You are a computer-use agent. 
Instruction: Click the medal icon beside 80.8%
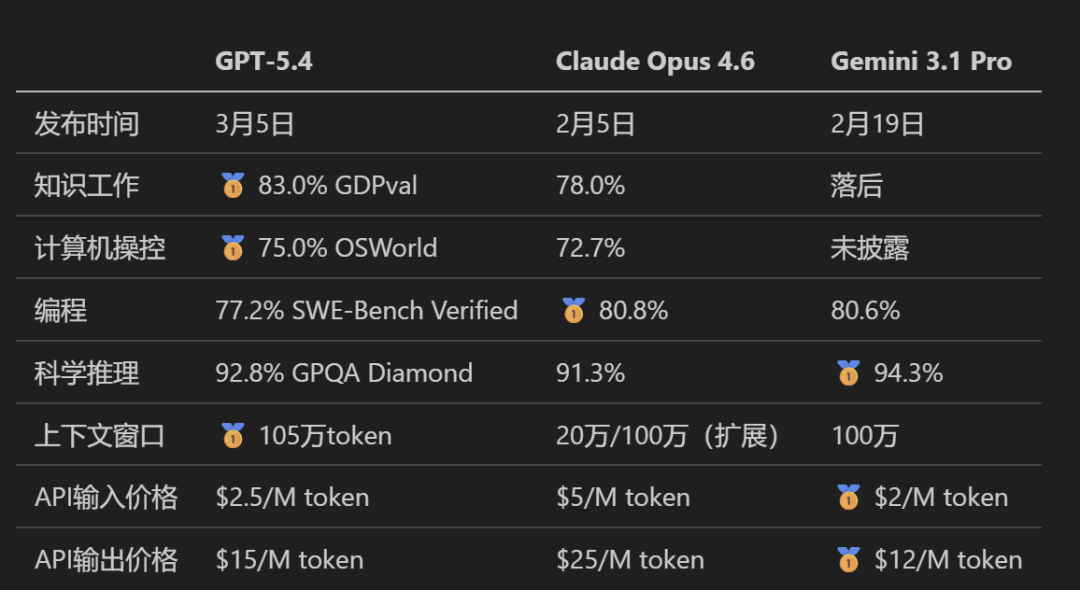tap(574, 310)
